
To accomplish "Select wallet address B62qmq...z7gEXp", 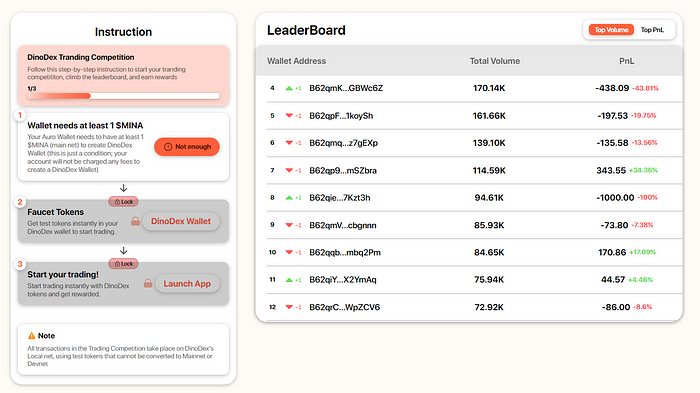I will pyautogui.click(x=343, y=143).
